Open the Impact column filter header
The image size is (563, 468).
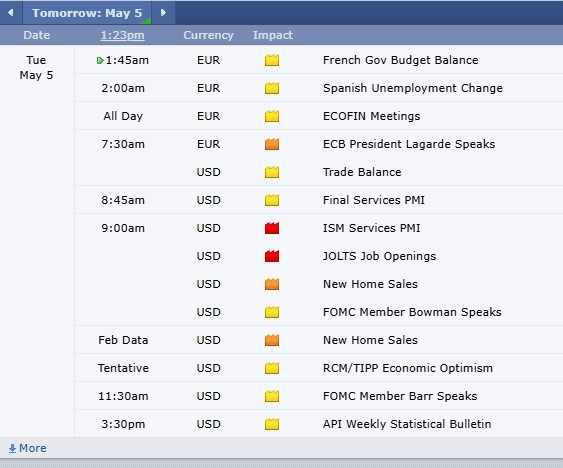tap(273, 35)
